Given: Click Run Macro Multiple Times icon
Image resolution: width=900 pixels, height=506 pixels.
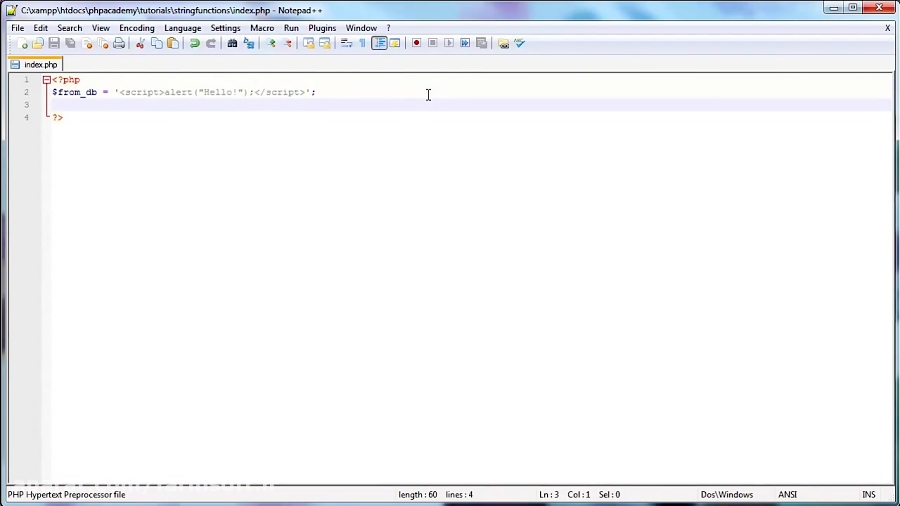Looking at the screenshot, I should tap(465, 44).
